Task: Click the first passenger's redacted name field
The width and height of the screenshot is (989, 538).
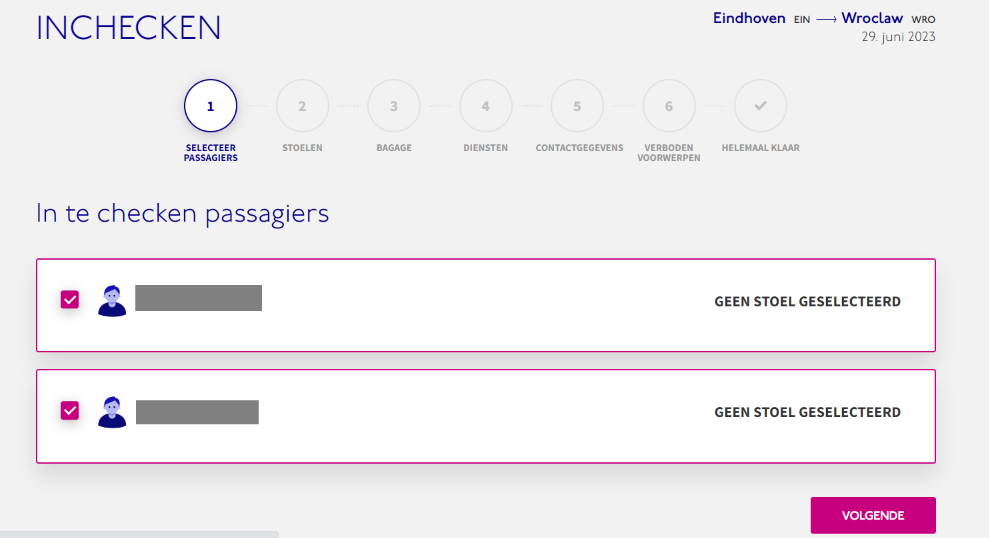Action: [x=199, y=298]
